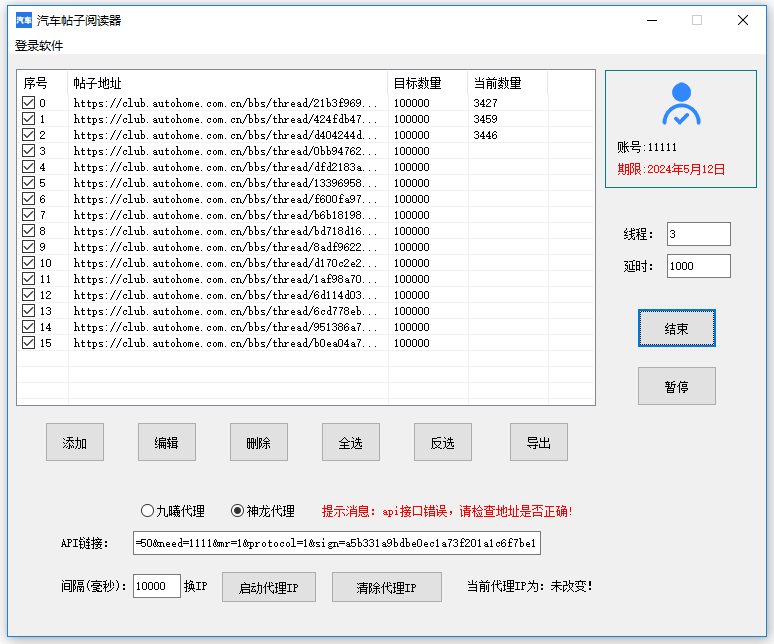
Task: Click target count 100000 in row 15
Action: tap(412, 343)
